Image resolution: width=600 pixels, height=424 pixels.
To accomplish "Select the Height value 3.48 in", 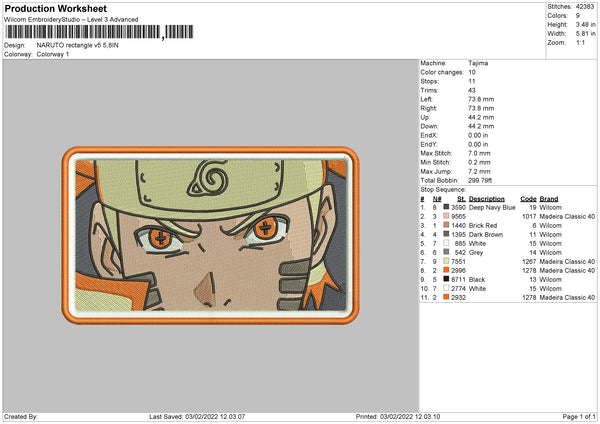I will [x=585, y=24].
